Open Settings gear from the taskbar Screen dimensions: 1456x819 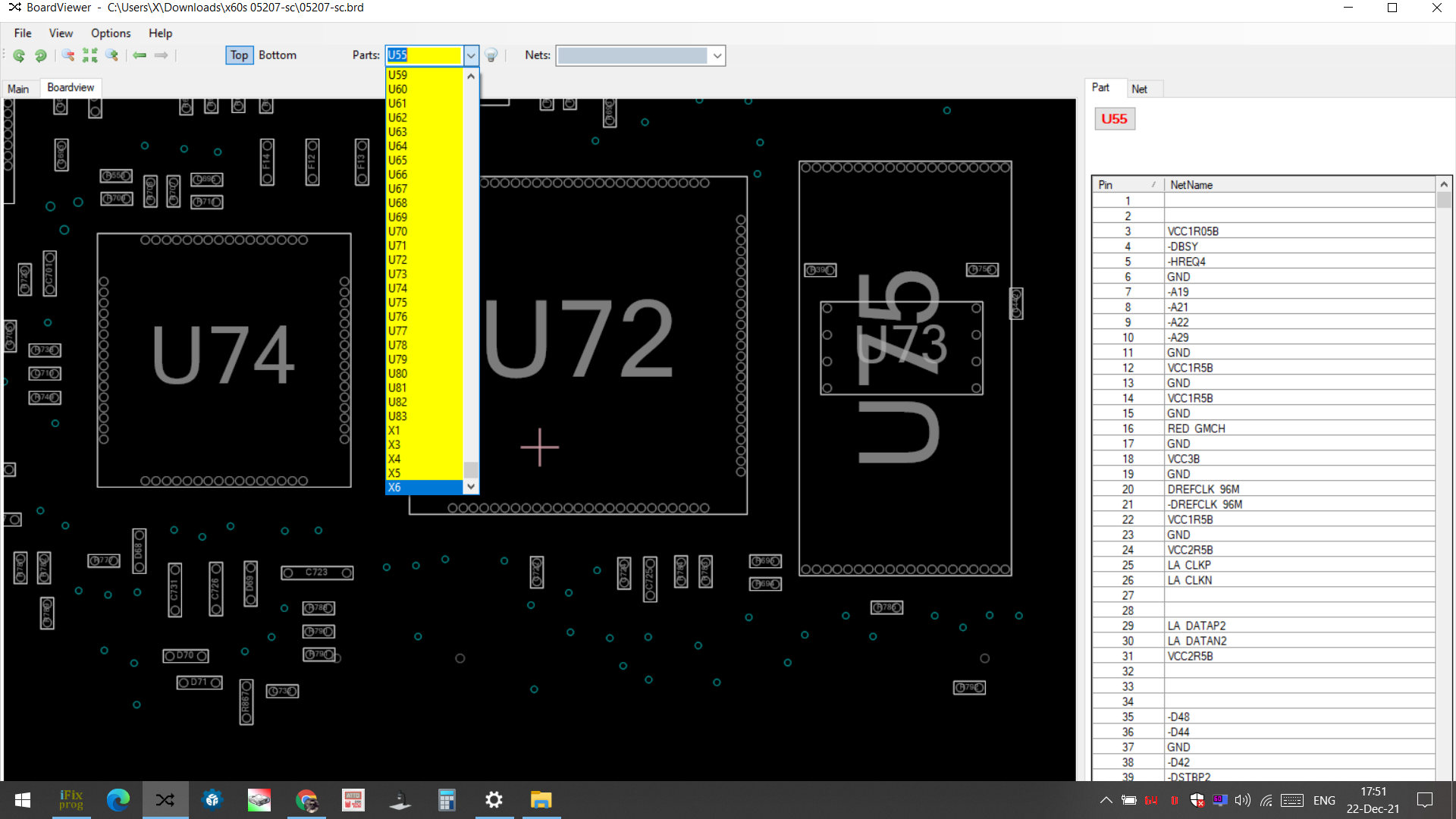coord(494,800)
